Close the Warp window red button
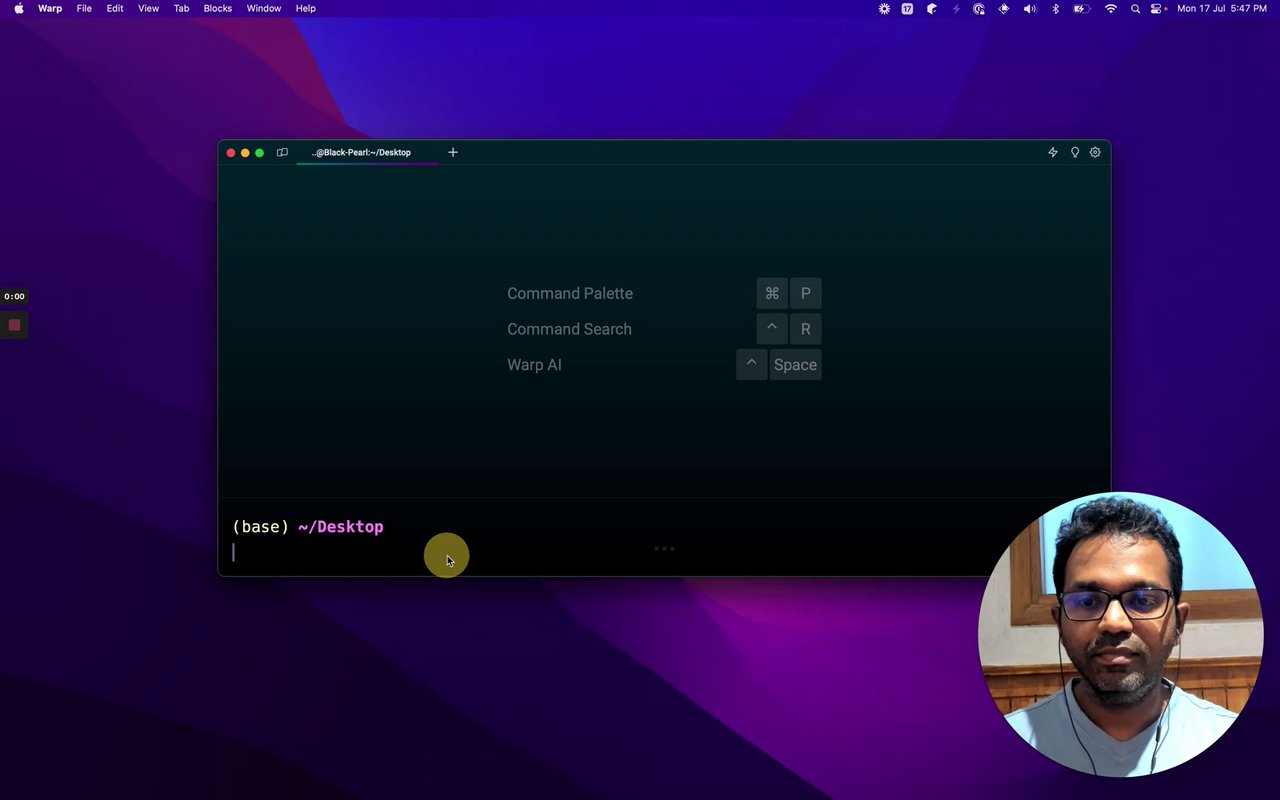The height and width of the screenshot is (800, 1280). [x=231, y=153]
